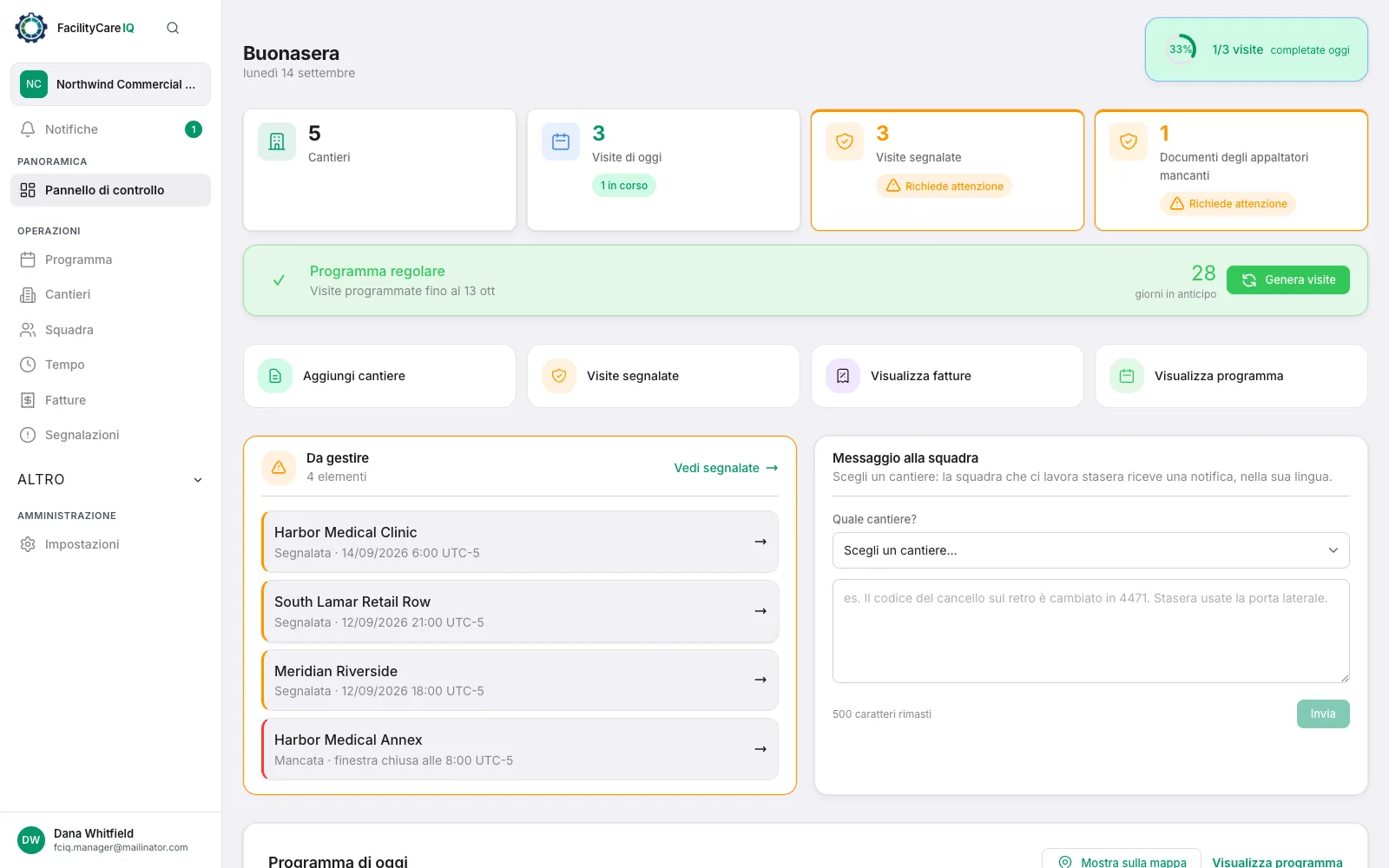The image size is (1389, 868).
Task: Click the Cantieri building icon in sidebar
Action: click(x=28, y=294)
